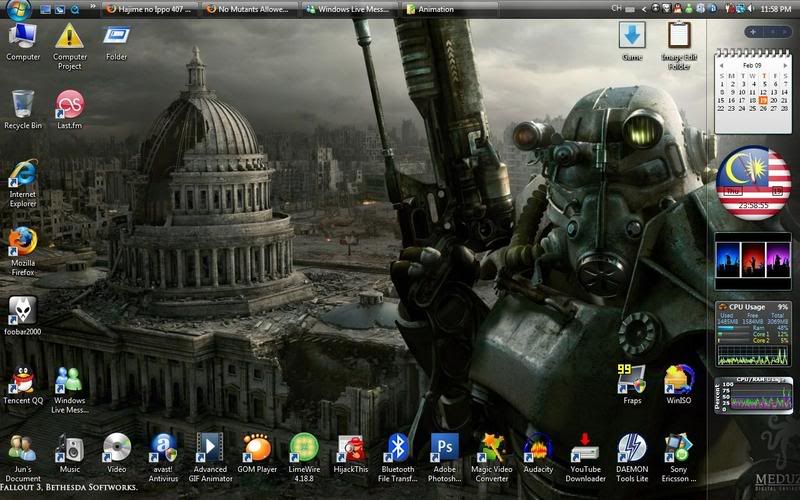Screen dimensions: 800x500
Task: Click Switch between windows in Quick Launch
Action: point(60,9)
